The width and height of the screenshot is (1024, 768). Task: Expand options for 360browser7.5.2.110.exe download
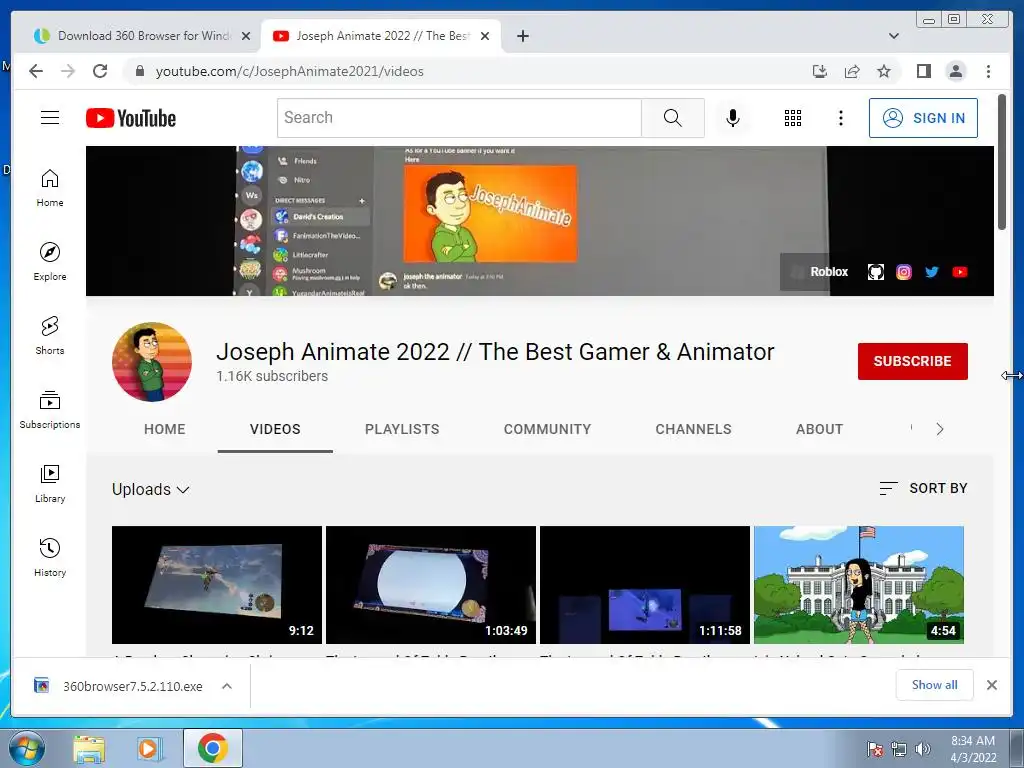227,686
